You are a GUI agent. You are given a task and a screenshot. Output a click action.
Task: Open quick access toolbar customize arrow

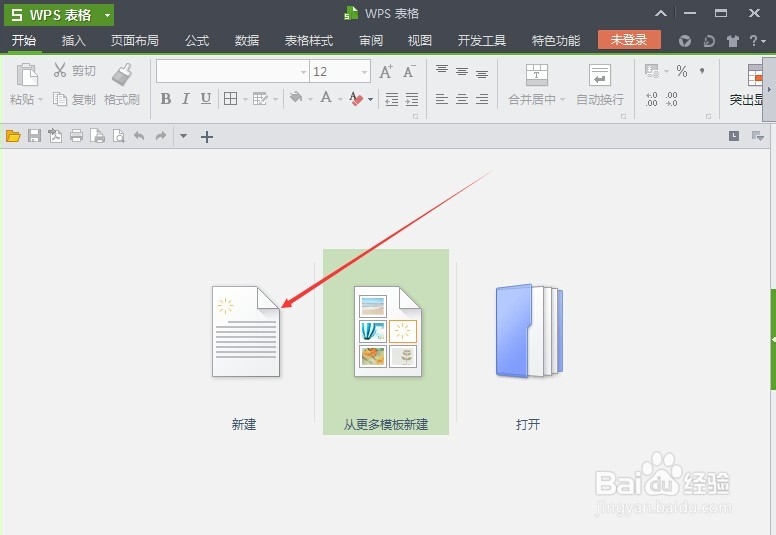coord(183,136)
